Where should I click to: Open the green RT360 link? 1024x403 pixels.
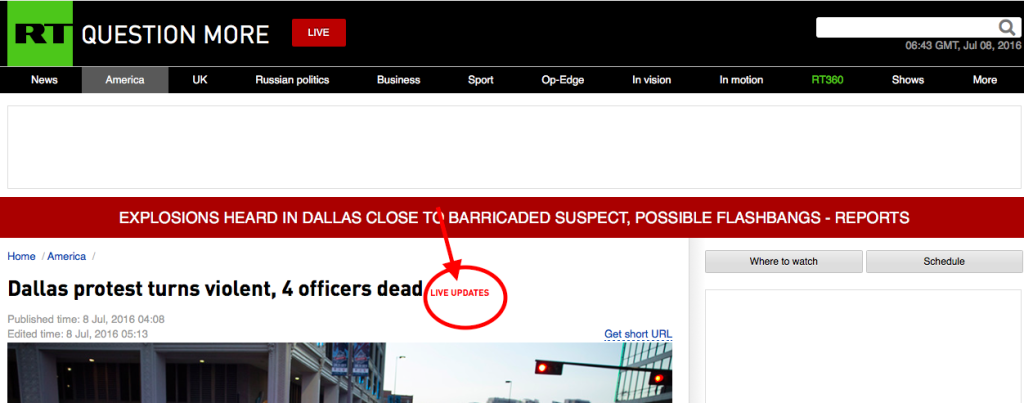[827, 80]
